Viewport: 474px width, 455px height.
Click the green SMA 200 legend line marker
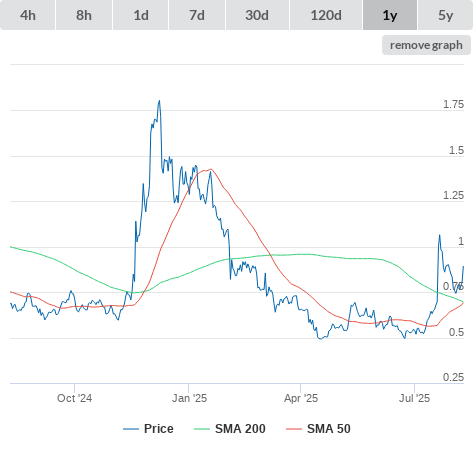[202, 429]
